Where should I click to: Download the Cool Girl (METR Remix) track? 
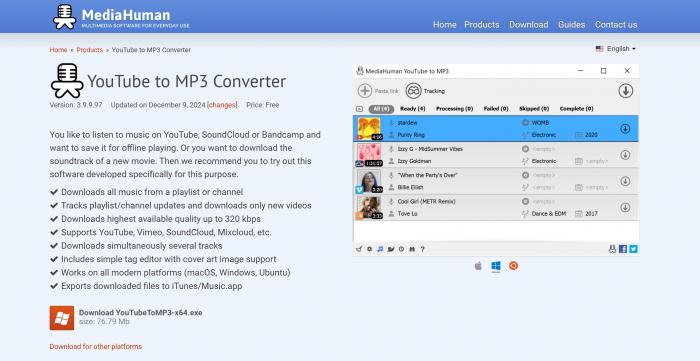coord(625,207)
